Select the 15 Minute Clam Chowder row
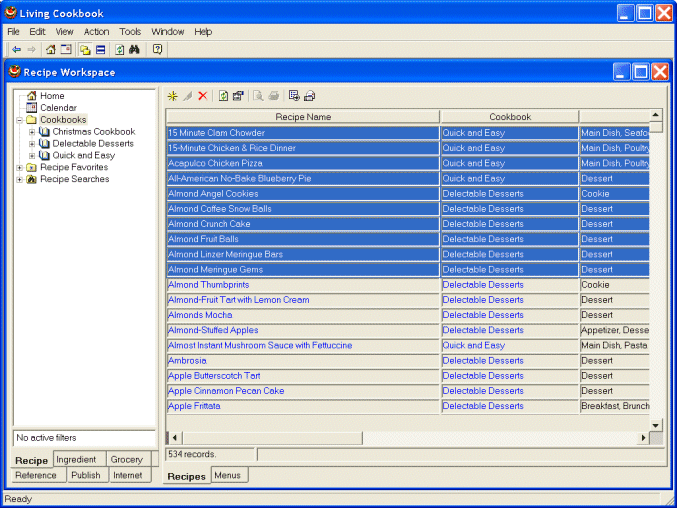 (408, 133)
